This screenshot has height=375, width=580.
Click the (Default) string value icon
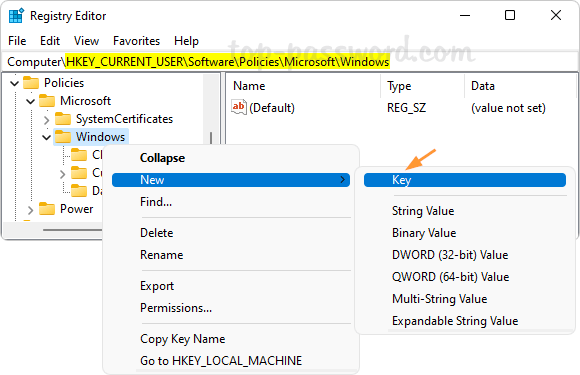[239, 108]
